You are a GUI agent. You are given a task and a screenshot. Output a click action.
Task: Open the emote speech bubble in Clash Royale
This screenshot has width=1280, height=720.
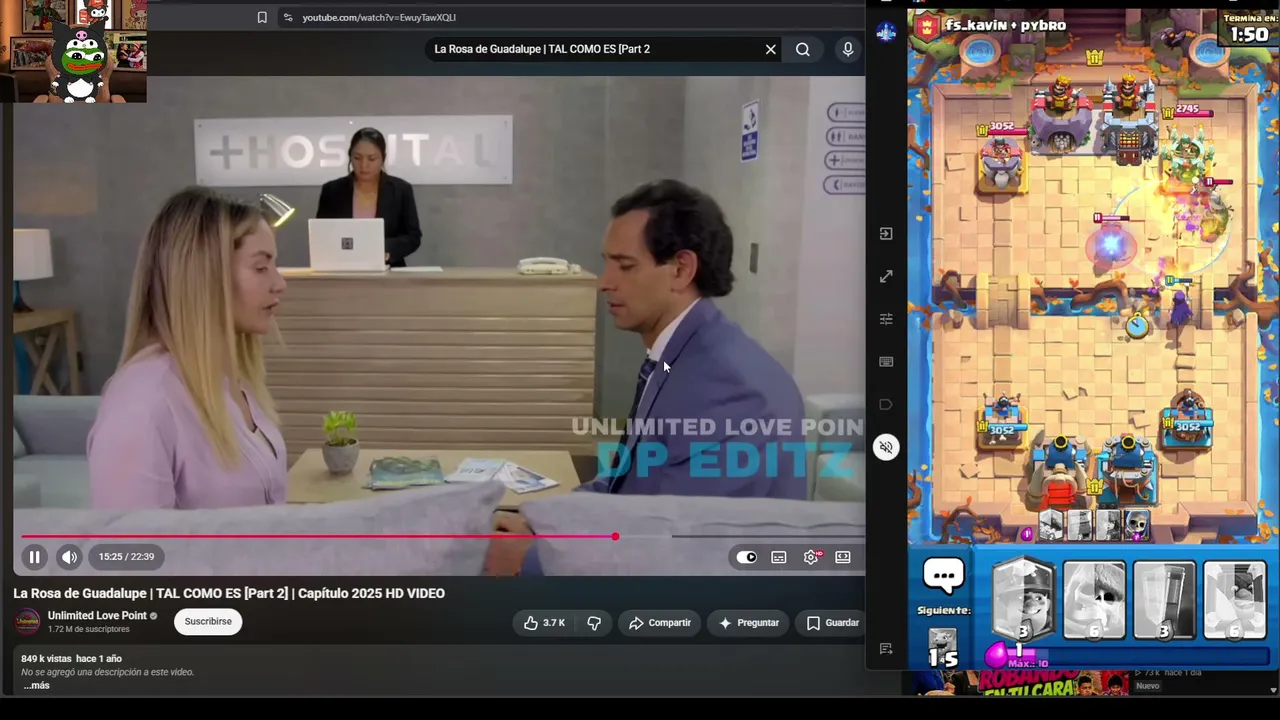point(943,576)
